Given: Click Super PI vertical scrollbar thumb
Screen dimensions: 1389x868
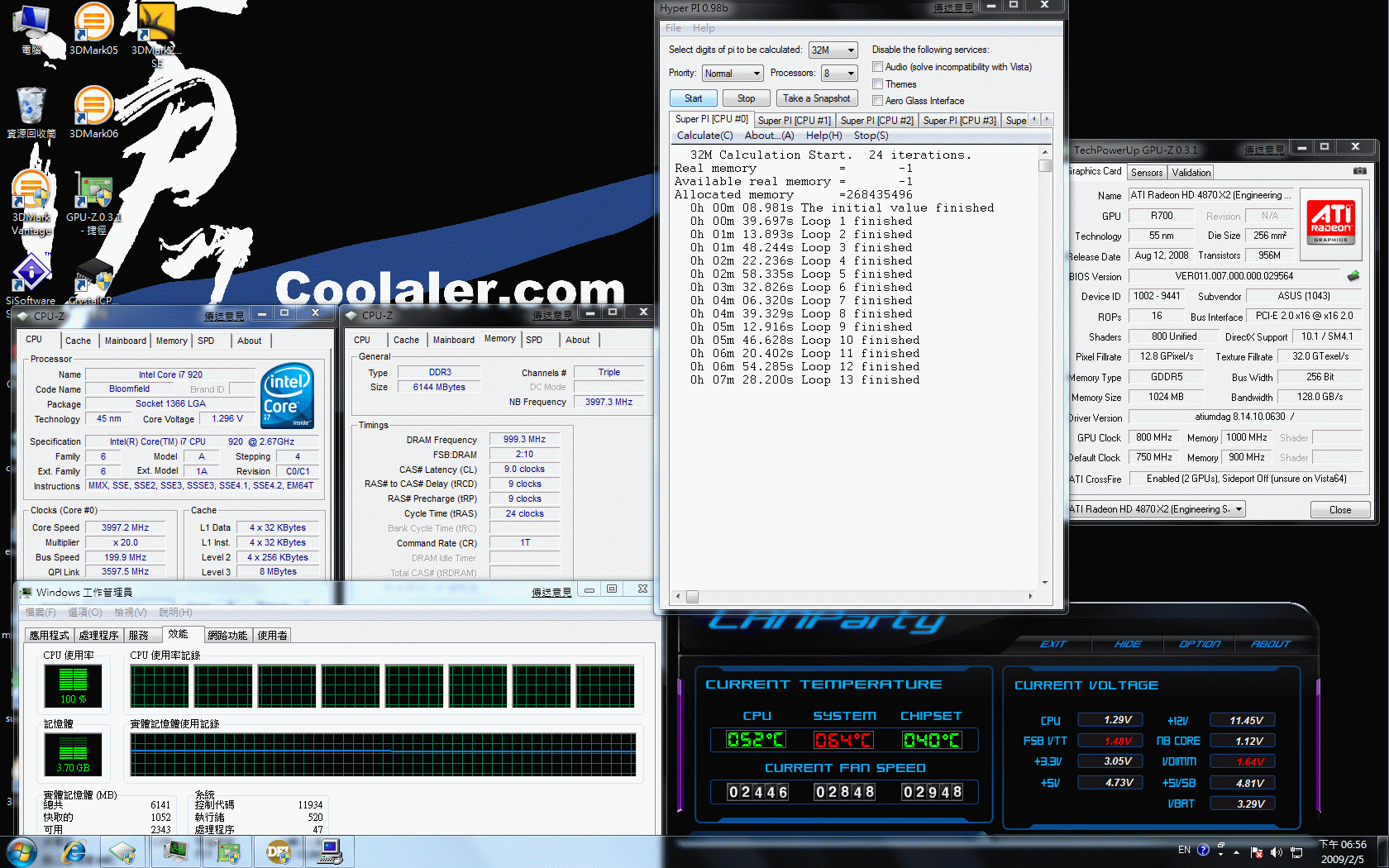Looking at the screenshot, I should pos(1045,165).
